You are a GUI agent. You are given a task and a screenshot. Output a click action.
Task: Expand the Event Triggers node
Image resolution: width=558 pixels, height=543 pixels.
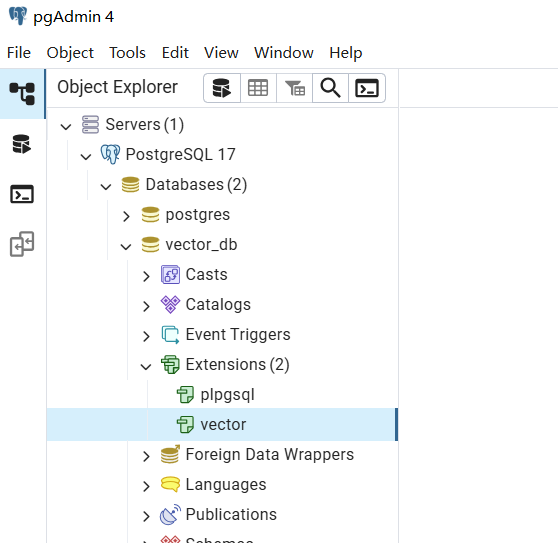pos(146,336)
